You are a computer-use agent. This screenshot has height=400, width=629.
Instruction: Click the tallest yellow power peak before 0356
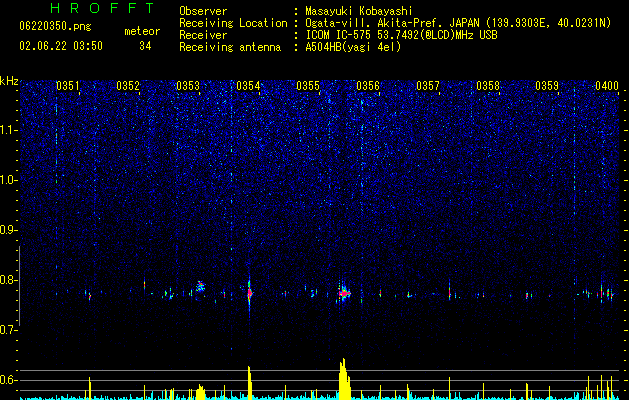tap(344, 379)
